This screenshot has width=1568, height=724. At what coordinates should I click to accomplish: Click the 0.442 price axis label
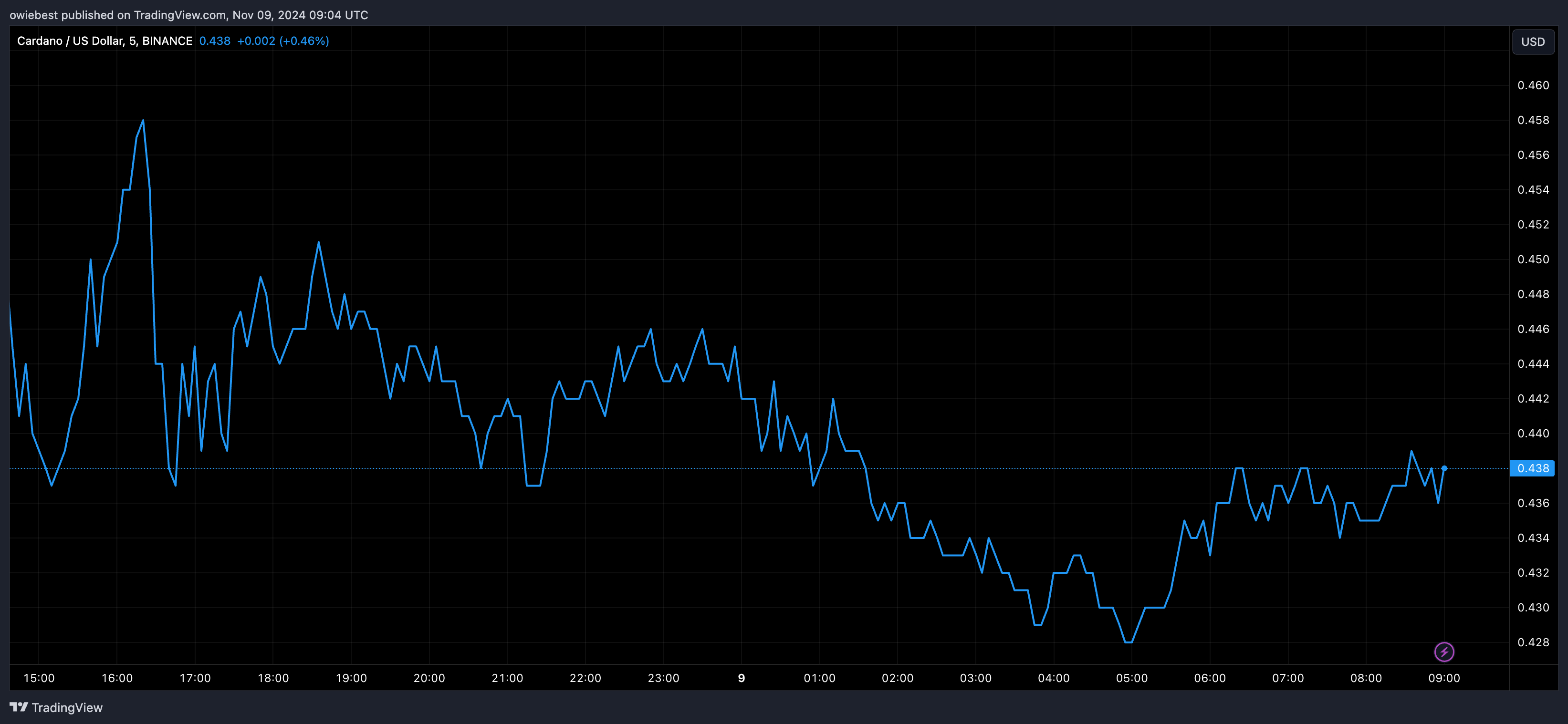pos(1533,399)
